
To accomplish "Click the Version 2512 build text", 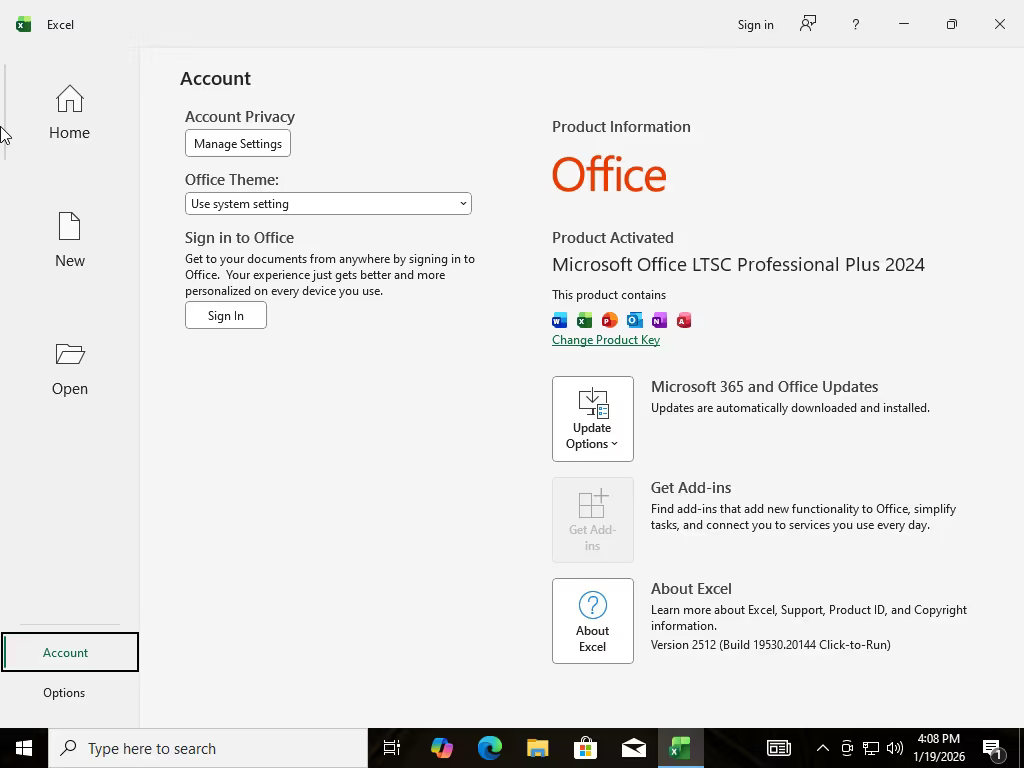I will (771, 645).
